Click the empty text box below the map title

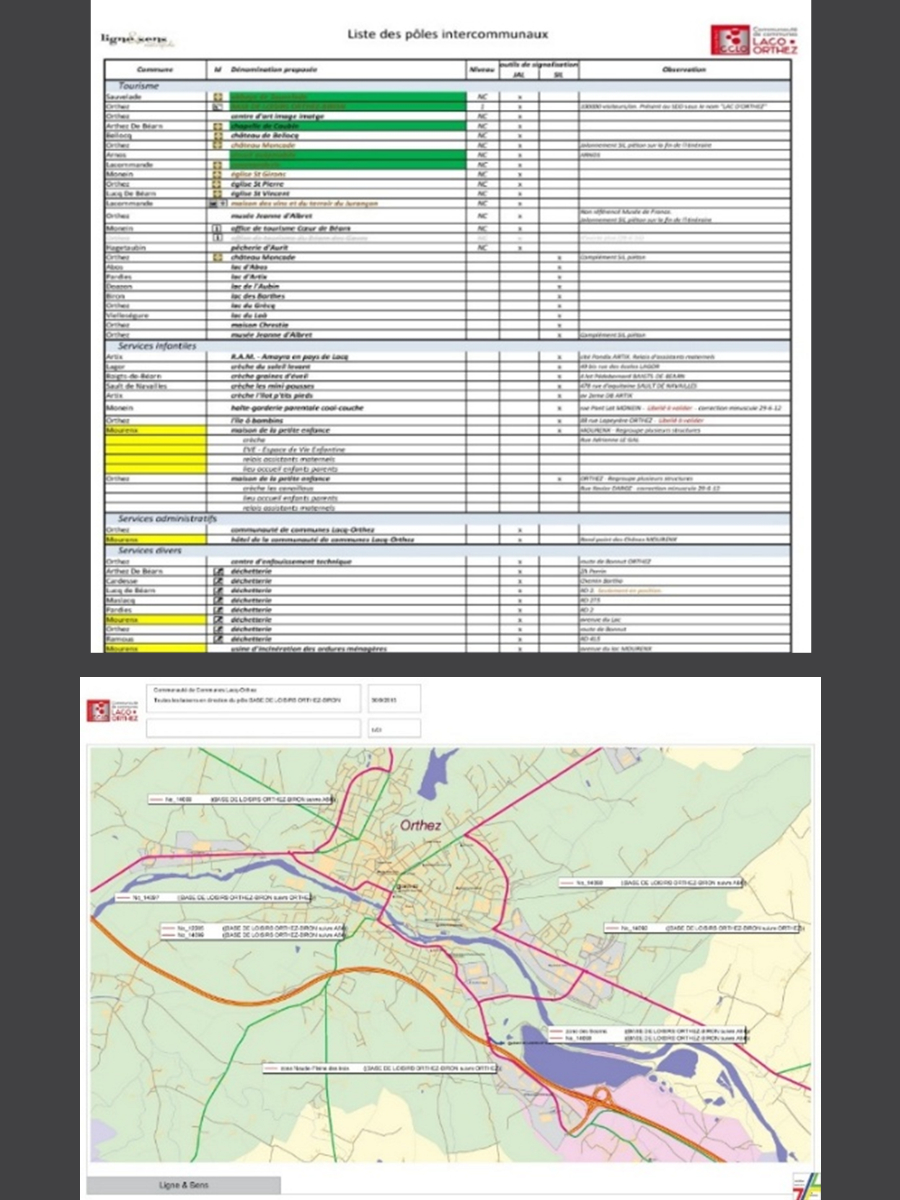tap(253, 728)
